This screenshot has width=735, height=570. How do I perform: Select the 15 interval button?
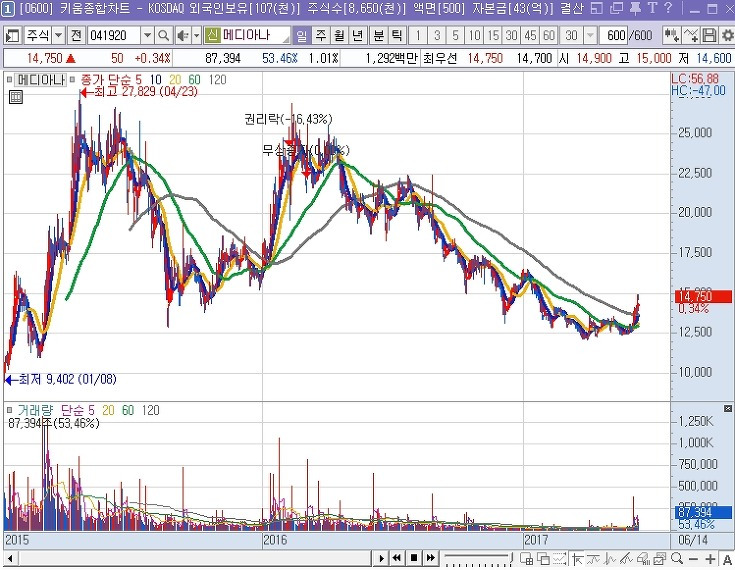point(493,35)
